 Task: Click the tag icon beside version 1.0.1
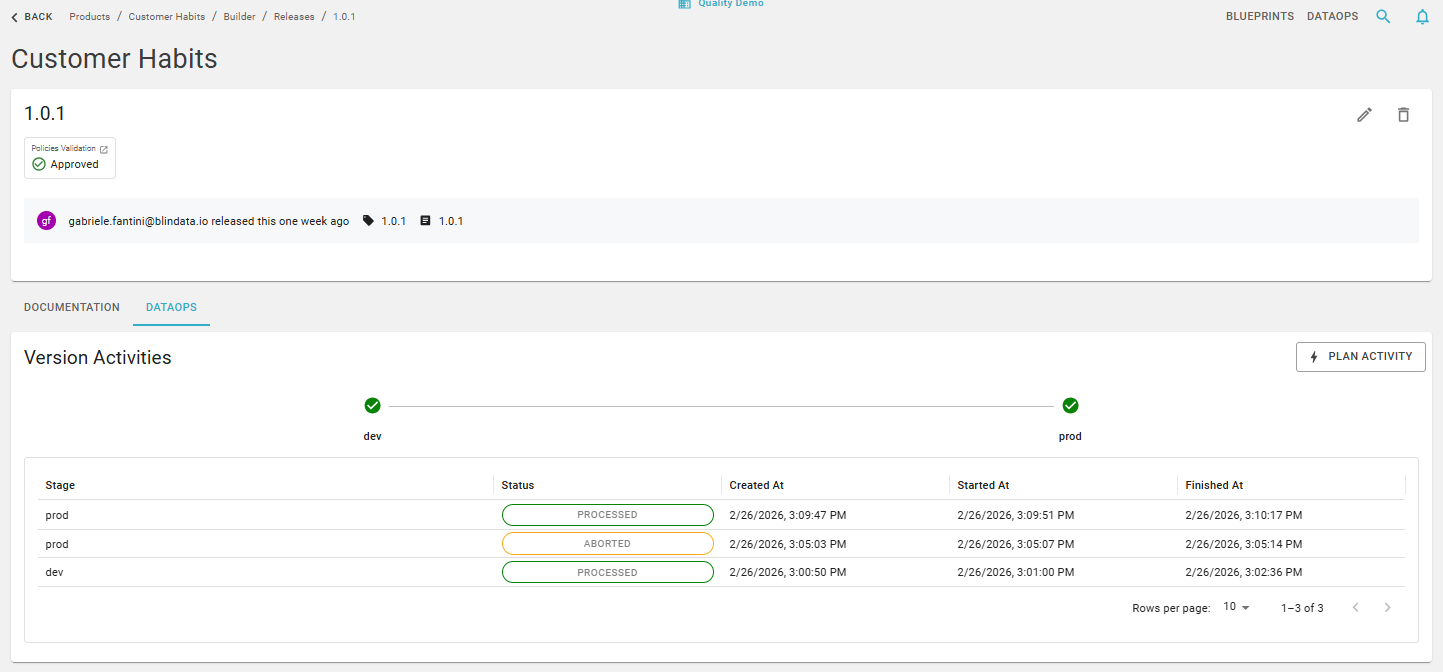[368, 220]
